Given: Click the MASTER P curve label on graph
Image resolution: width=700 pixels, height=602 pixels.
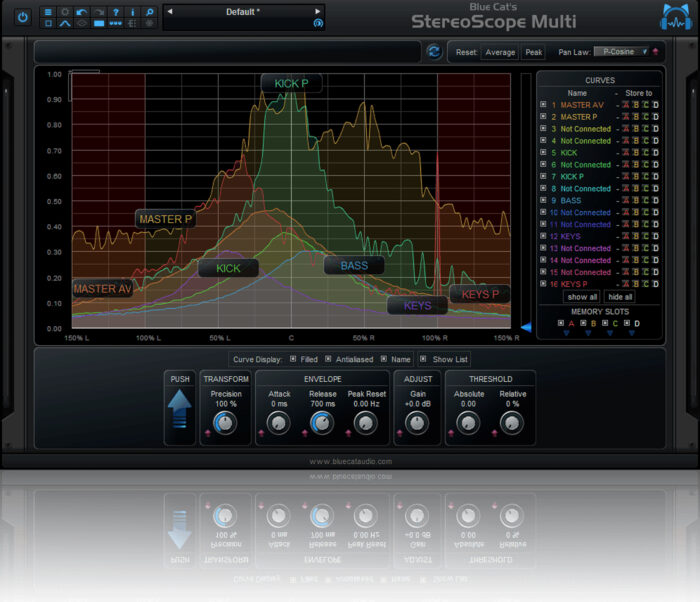Looking at the screenshot, I should (x=166, y=219).
